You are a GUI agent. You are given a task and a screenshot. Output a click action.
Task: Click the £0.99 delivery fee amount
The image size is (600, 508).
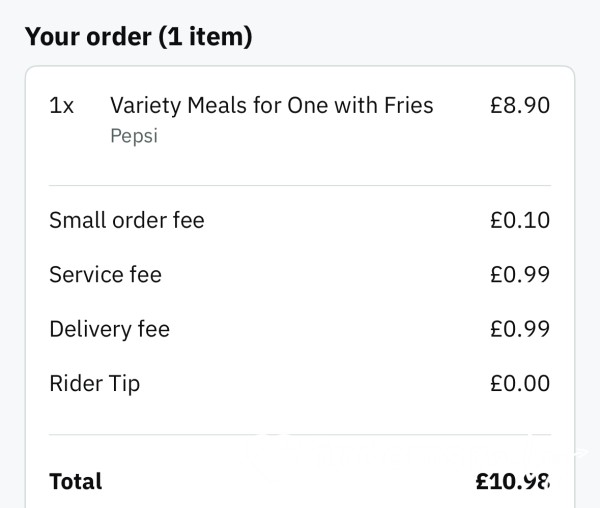coord(520,329)
